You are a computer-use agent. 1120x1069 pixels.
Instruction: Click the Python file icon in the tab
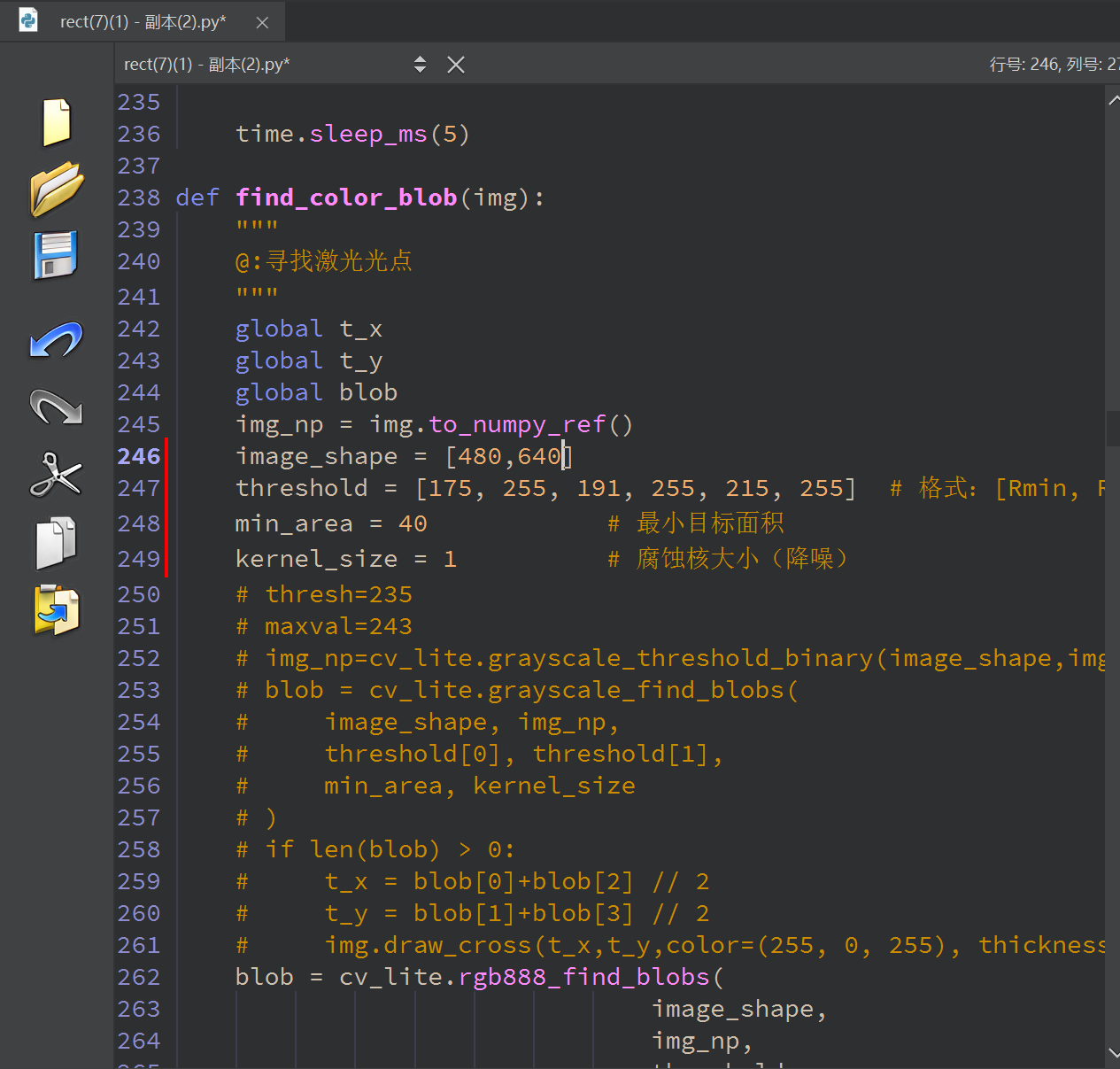coord(29,21)
